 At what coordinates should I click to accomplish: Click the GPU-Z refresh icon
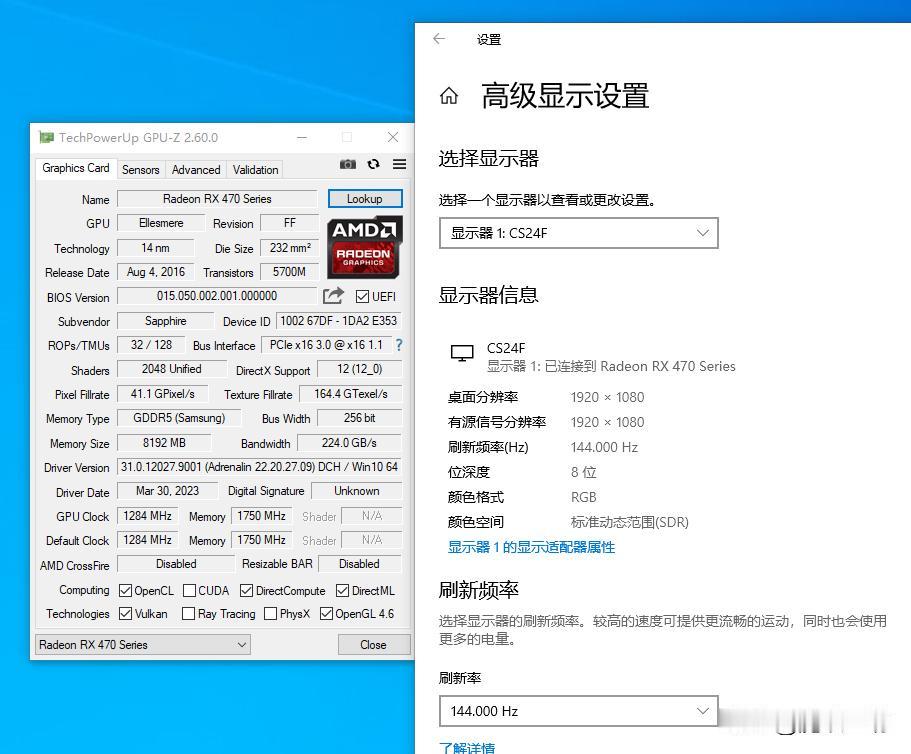pyautogui.click(x=374, y=164)
